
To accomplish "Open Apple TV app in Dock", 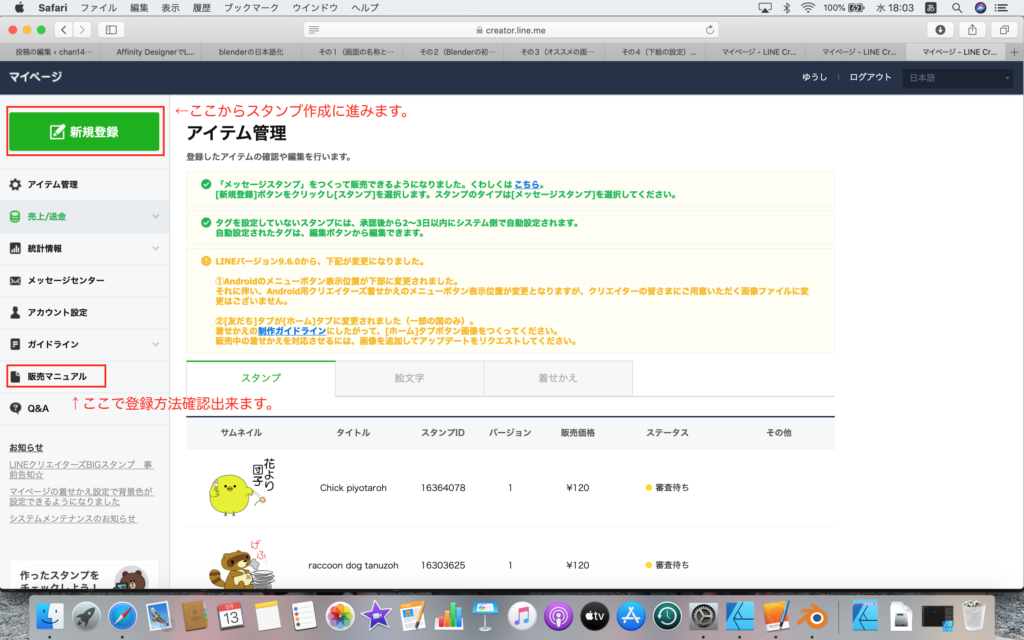I will click(x=594, y=616).
